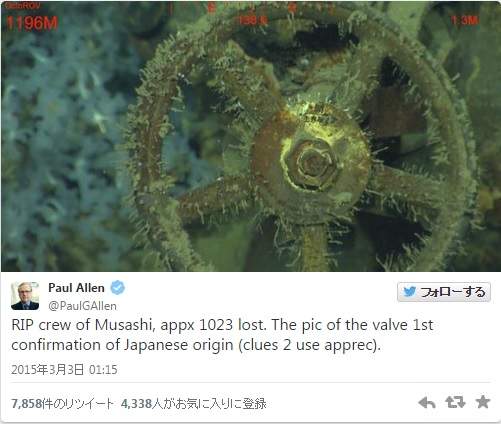Click the retweet icon
This screenshot has width=501, height=424.
point(455,402)
